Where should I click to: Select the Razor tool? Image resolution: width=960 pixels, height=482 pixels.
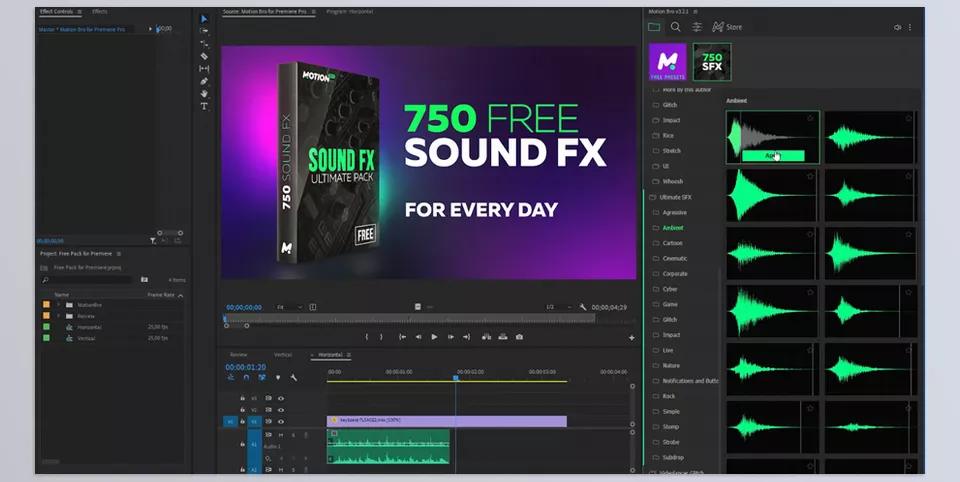coord(204,56)
